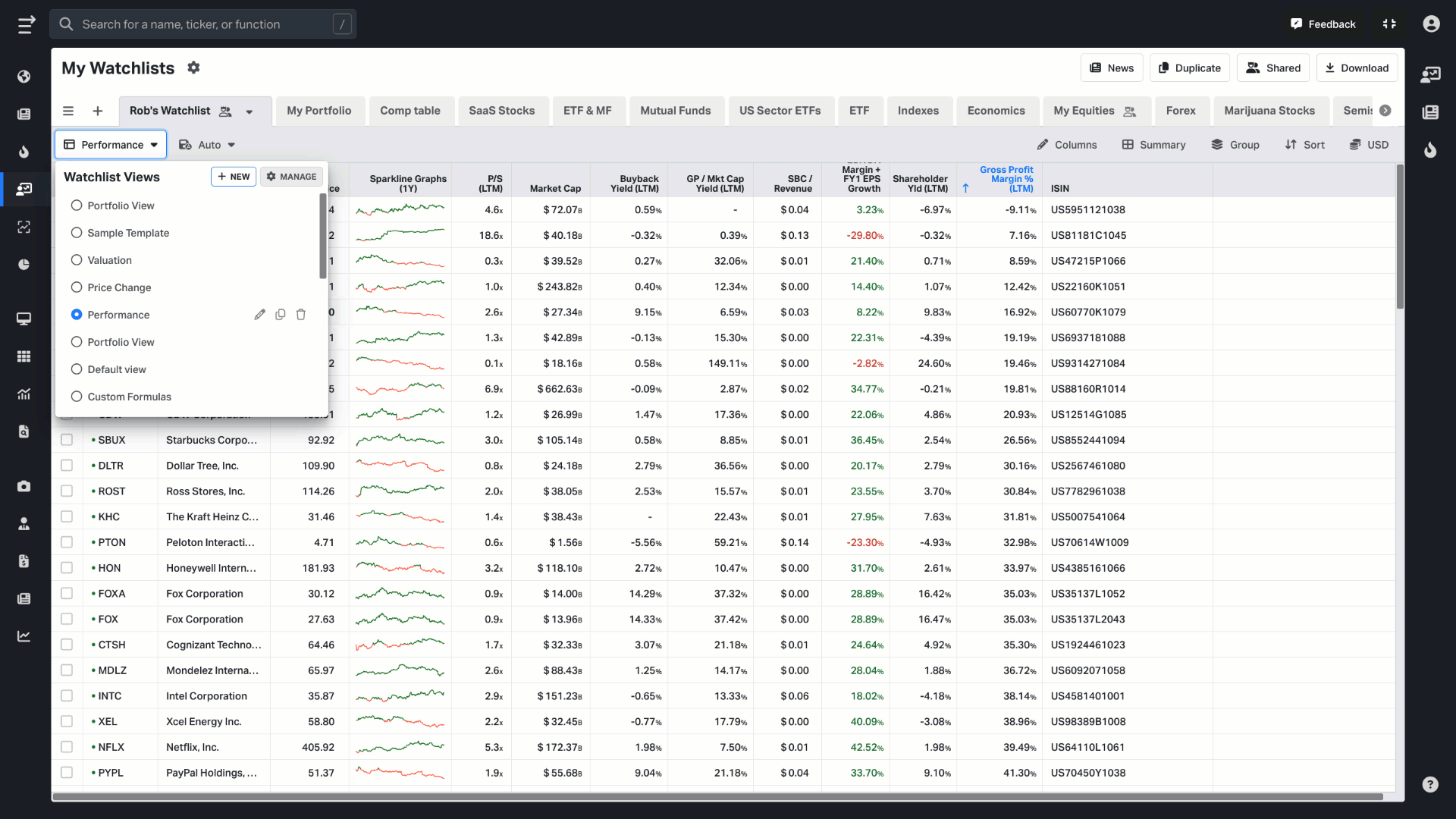Switch to the Marijuana Stocks tab
The height and width of the screenshot is (819, 1456).
point(1269,111)
